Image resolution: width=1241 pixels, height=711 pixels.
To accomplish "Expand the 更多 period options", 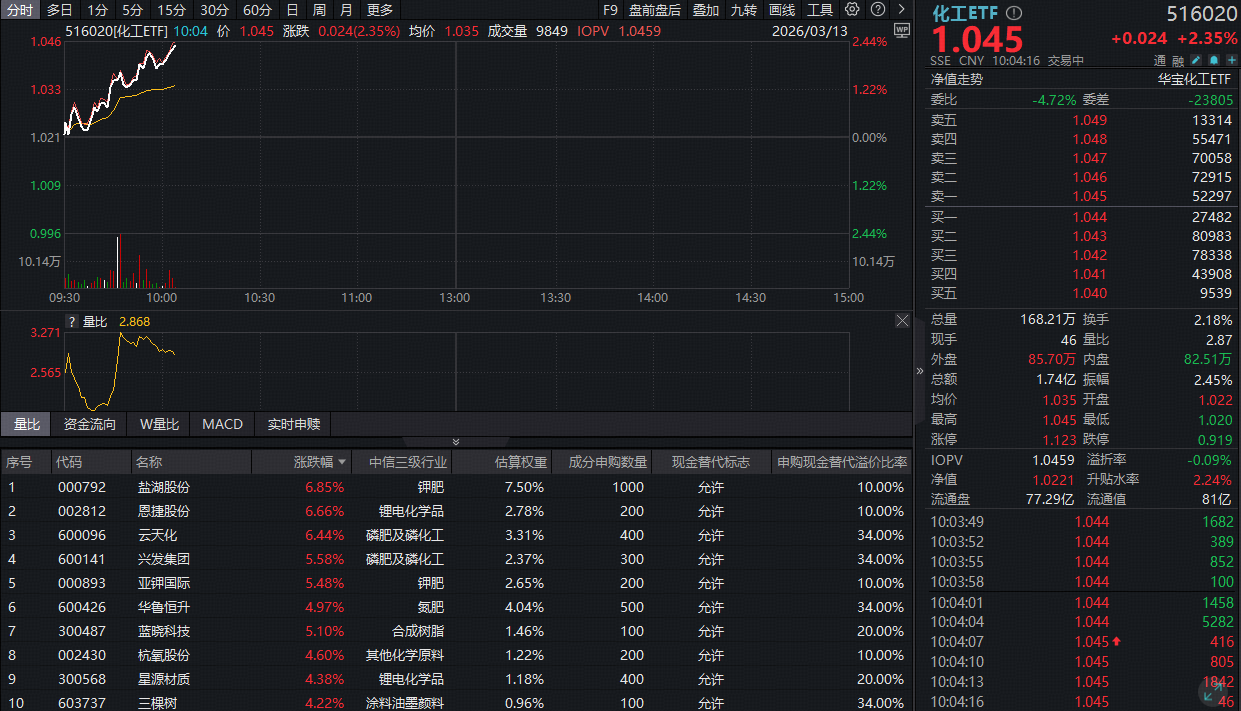I will point(380,10).
